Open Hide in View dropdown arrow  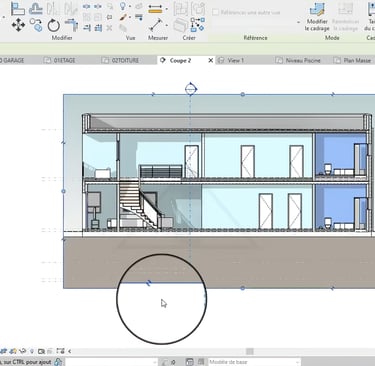130,6
